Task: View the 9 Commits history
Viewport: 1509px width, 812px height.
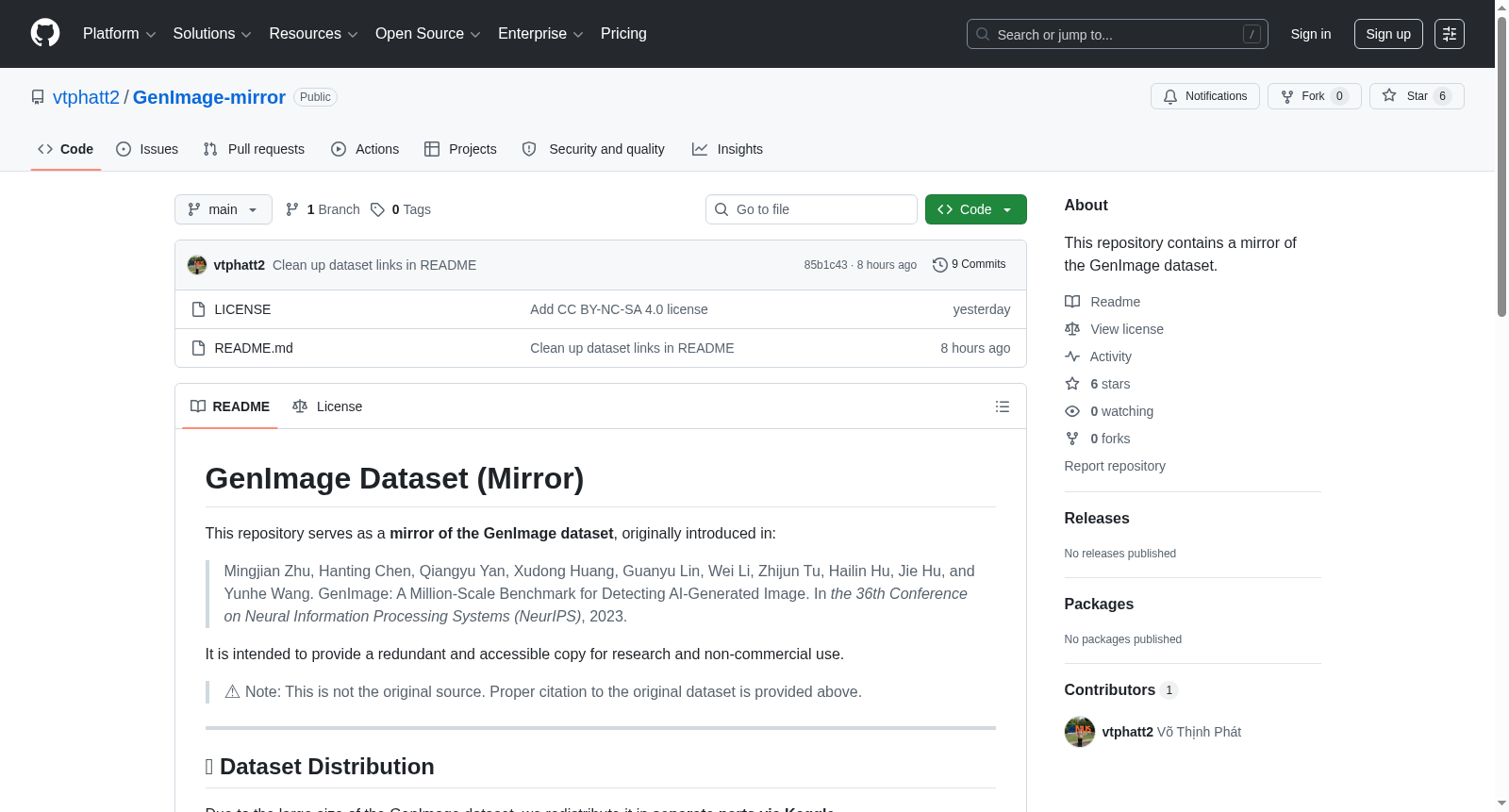Action: (969, 265)
